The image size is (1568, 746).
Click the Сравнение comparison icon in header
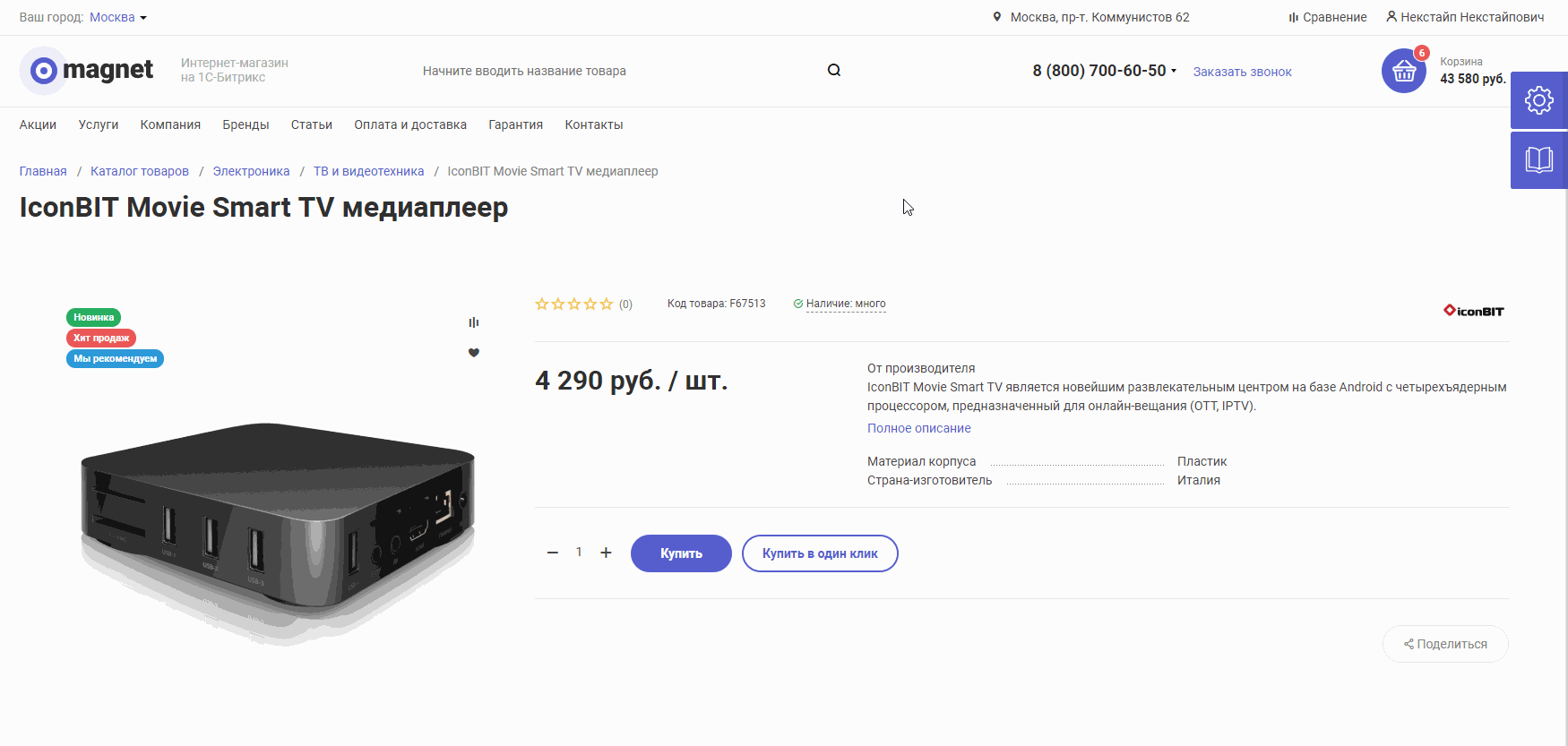(x=1293, y=17)
